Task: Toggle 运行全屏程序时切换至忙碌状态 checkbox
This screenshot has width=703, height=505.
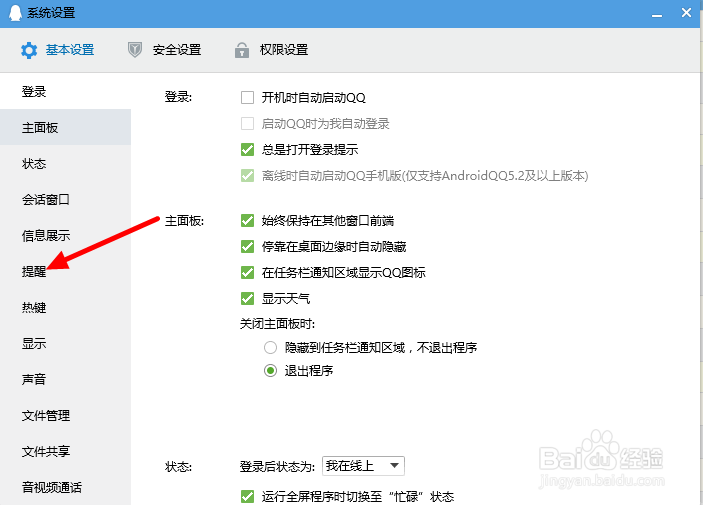Action: pos(247,496)
